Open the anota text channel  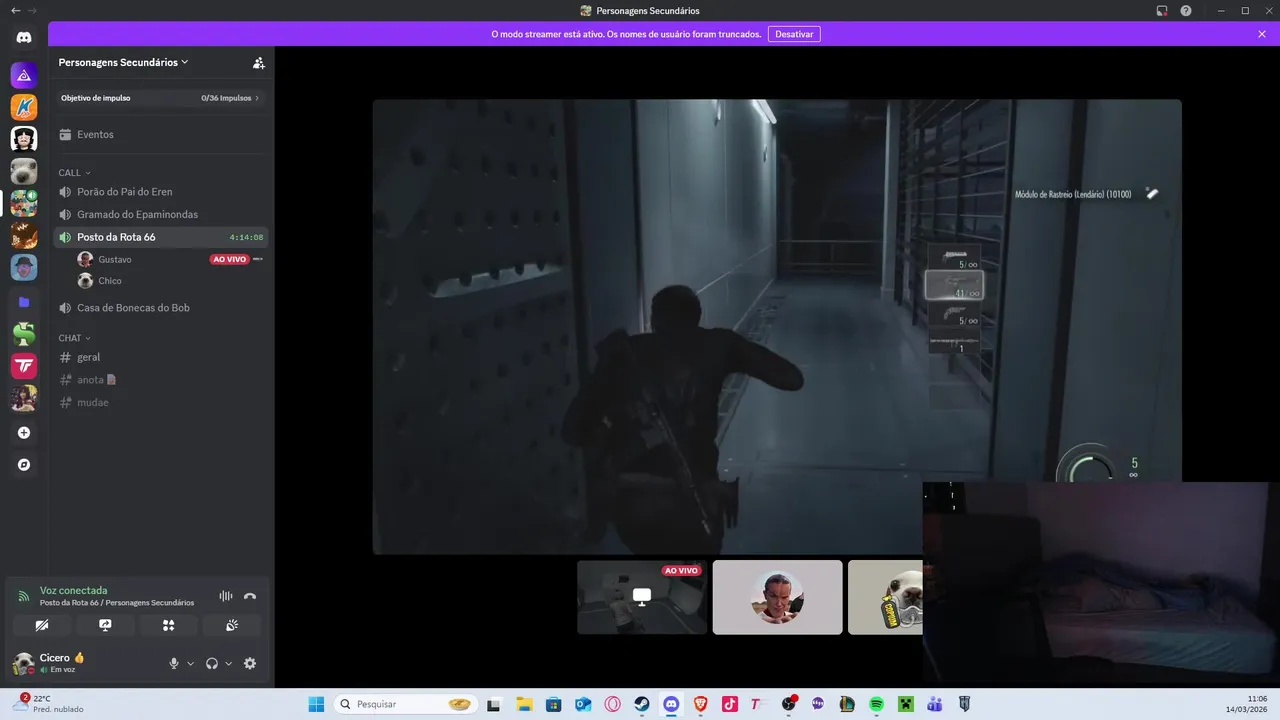pyautogui.click(x=160, y=380)
